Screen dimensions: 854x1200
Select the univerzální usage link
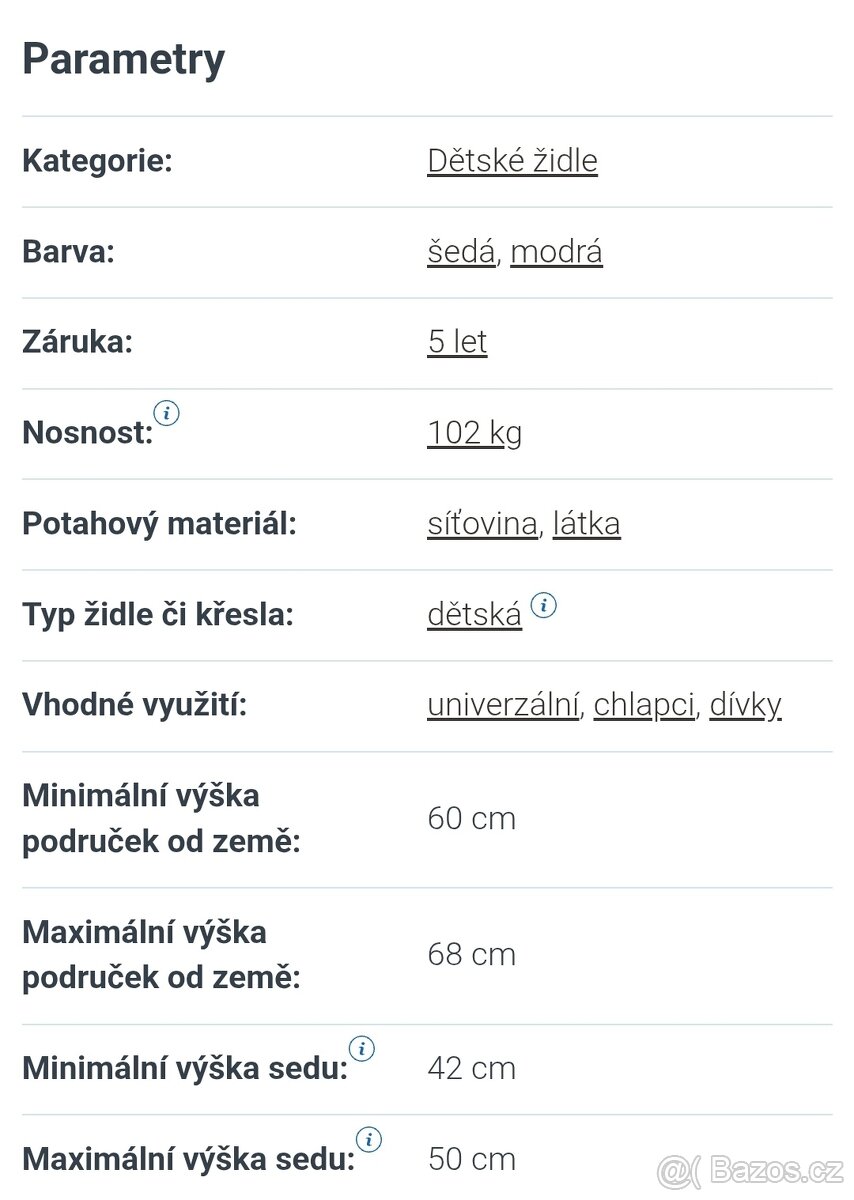503,704
